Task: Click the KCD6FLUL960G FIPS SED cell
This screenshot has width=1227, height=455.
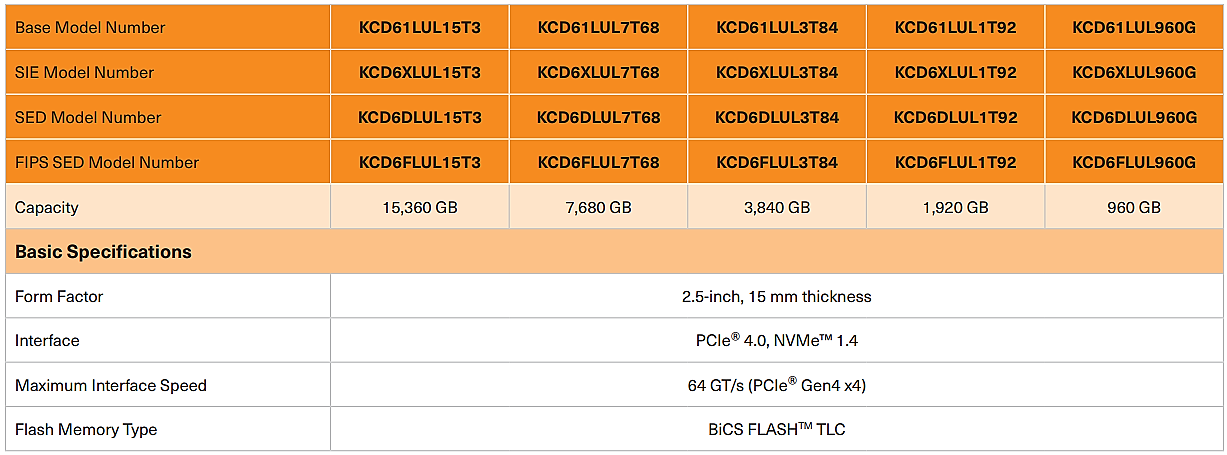Action: [x=1134, y=162]
